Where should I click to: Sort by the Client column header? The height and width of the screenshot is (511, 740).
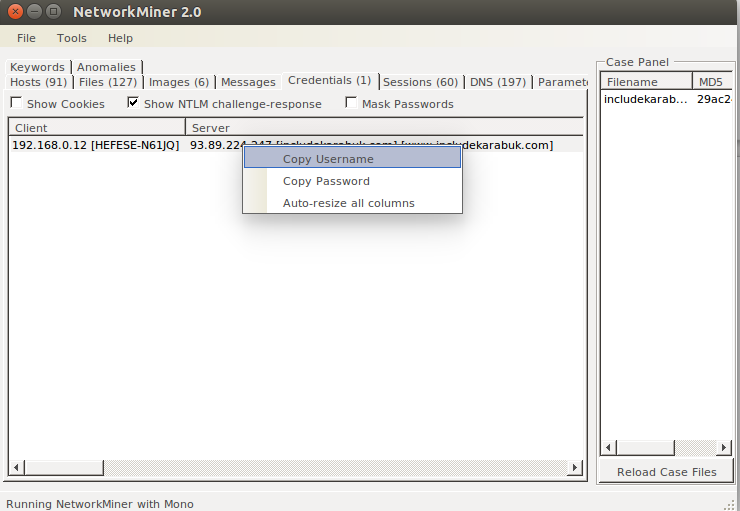click(x=97, y=128)
